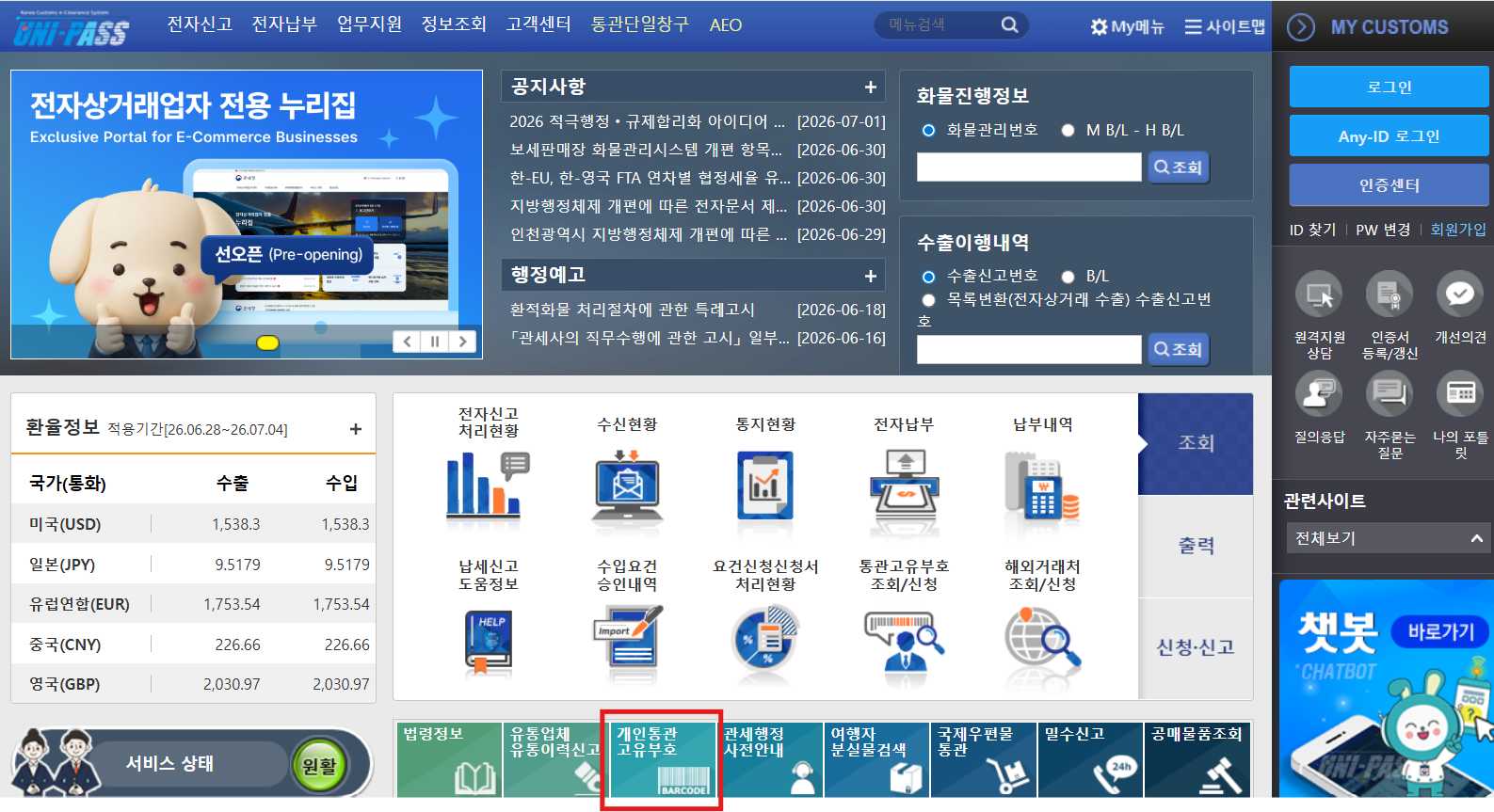Viewport: 1494px width, 812px height.
Task: Open the 사이트맵 hamburger menu
Action: [1225, 26]
